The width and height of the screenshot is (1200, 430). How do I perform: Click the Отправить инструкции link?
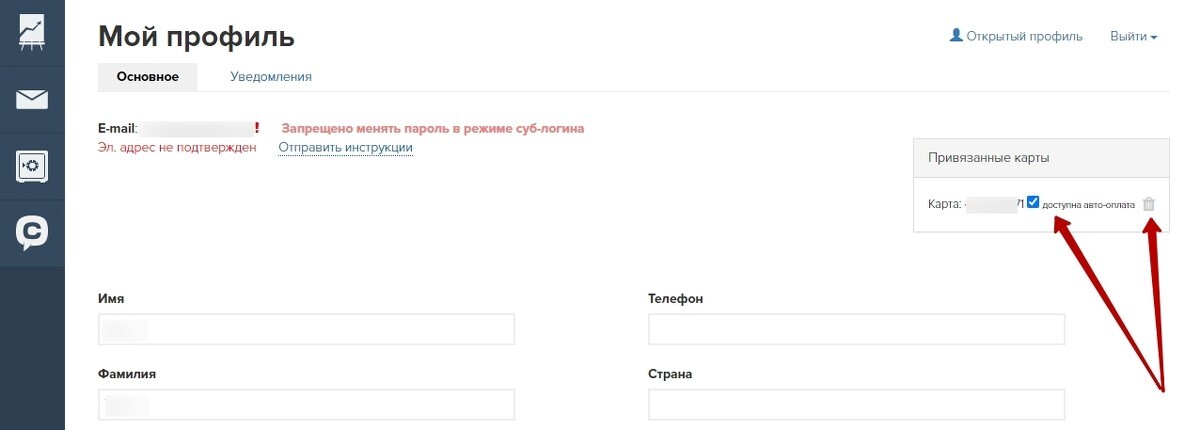pos(345,148)
